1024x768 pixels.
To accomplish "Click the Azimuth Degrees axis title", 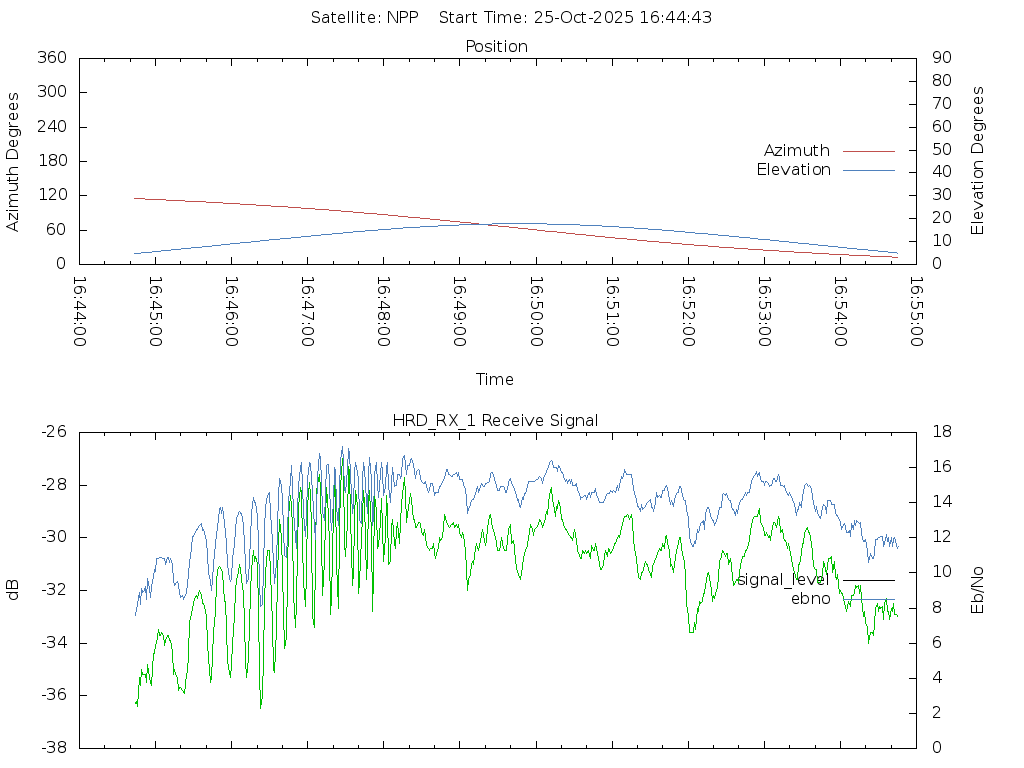I will pyautogui.click(x=13, y=161).
